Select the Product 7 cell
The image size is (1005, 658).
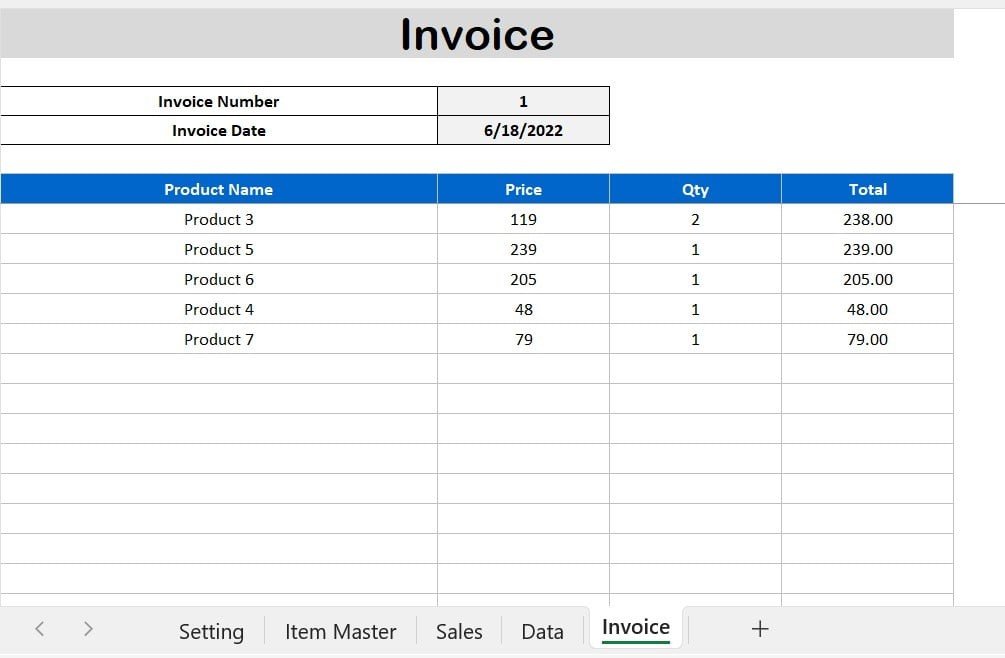[219, 339]
